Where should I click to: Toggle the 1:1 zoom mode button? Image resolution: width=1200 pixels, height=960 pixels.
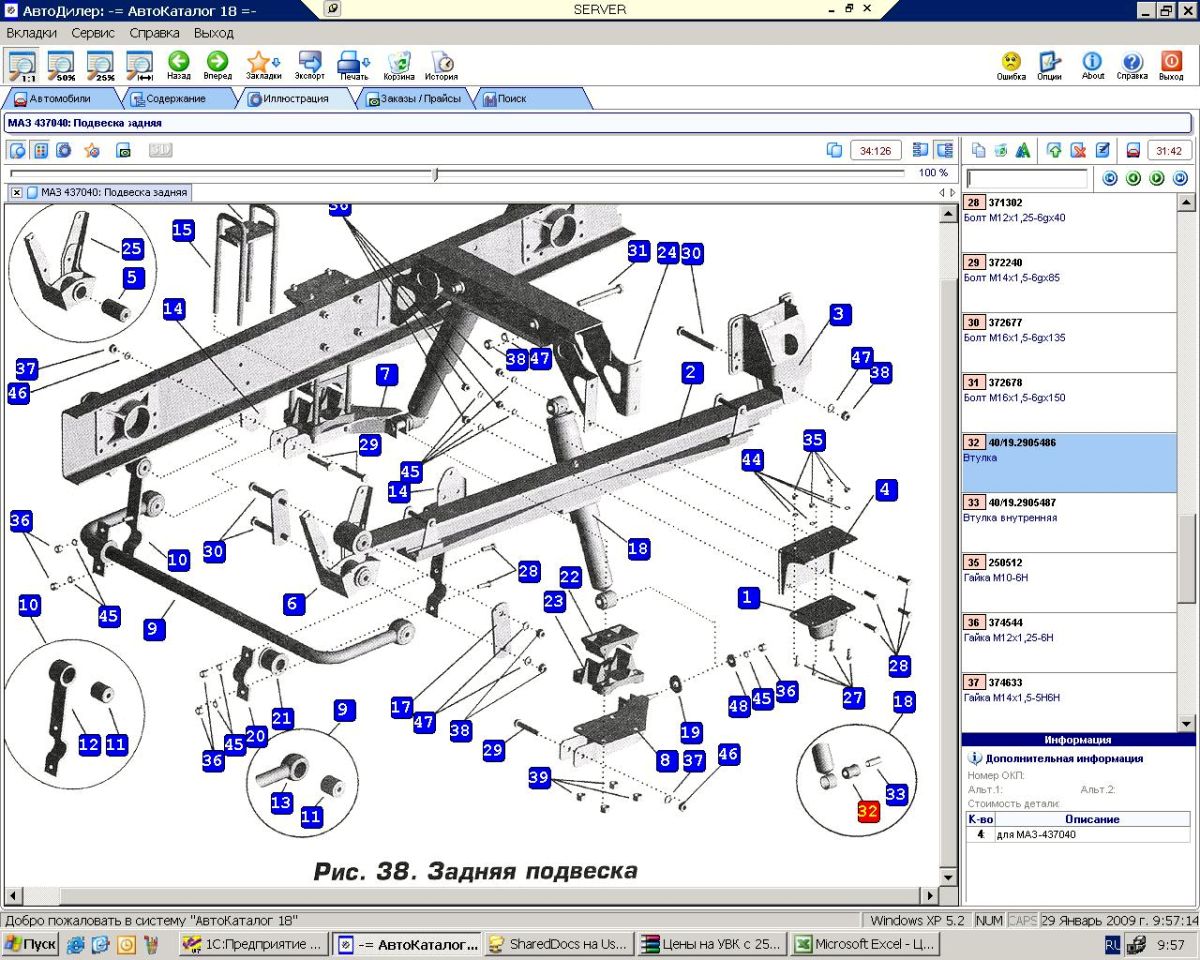(x=22, y=64)
